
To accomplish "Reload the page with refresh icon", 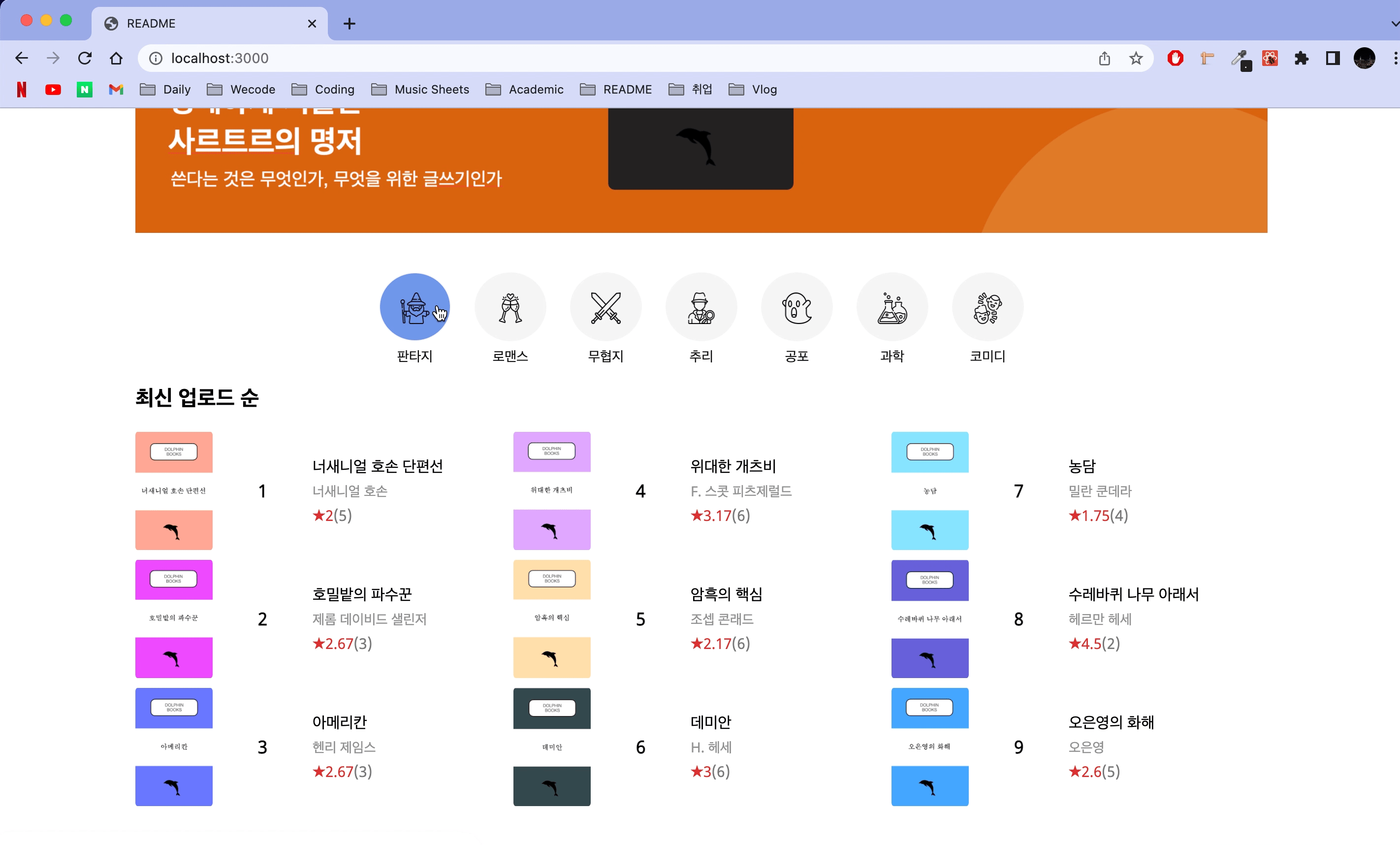I will point(85,58).
